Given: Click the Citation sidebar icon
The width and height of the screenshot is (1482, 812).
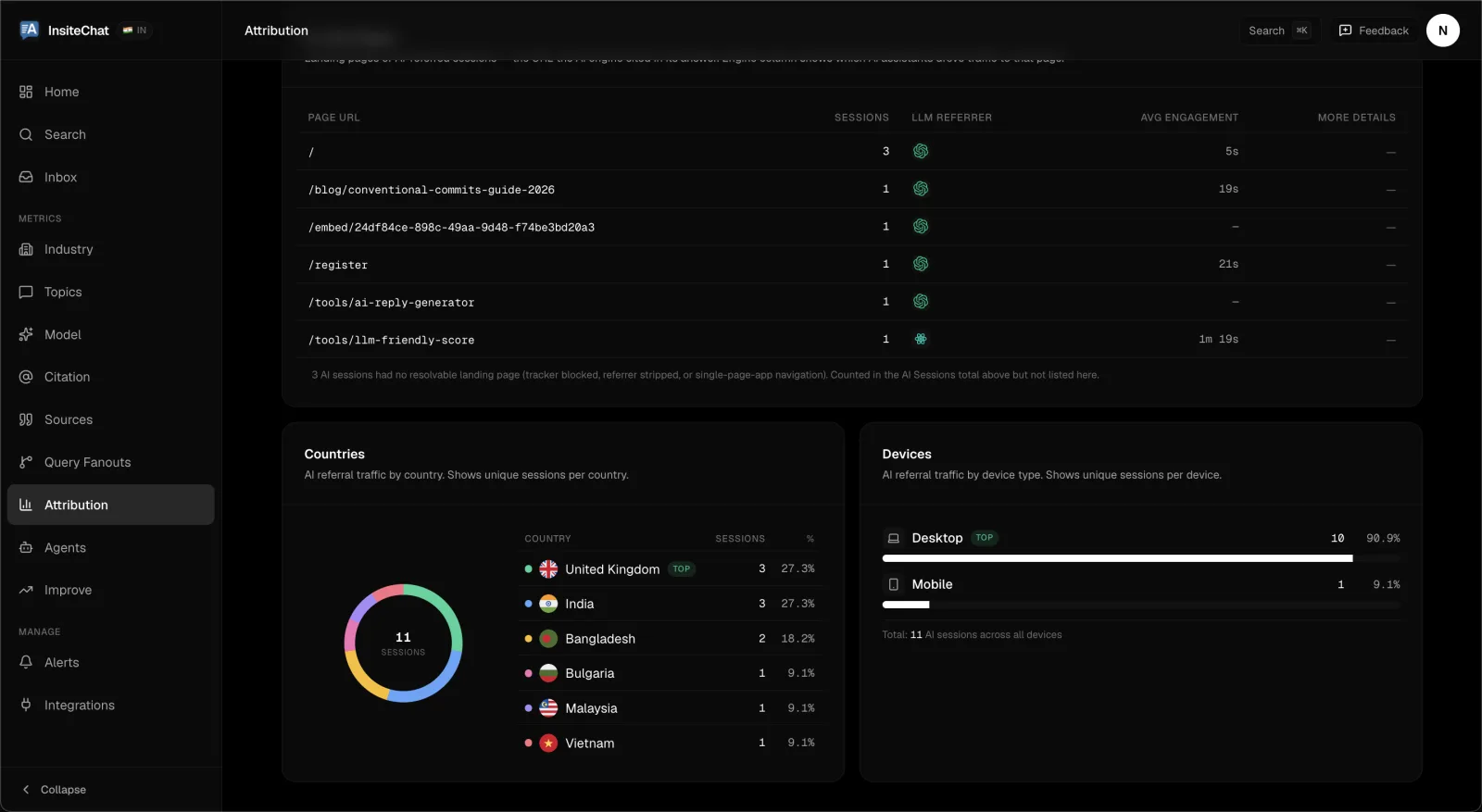Looking at the screenshot, I should point(26,377).
